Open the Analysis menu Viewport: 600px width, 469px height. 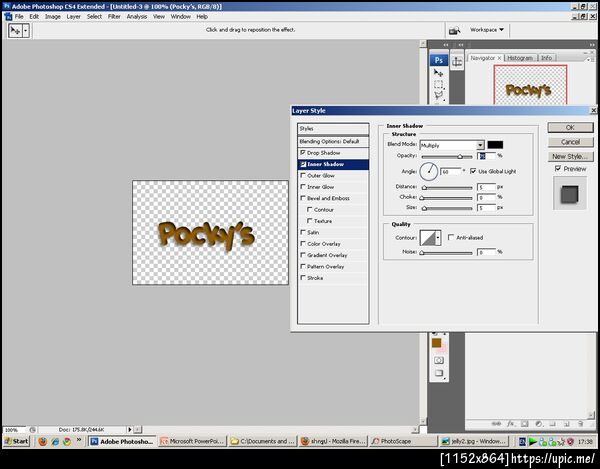click(x=137, y=16)
